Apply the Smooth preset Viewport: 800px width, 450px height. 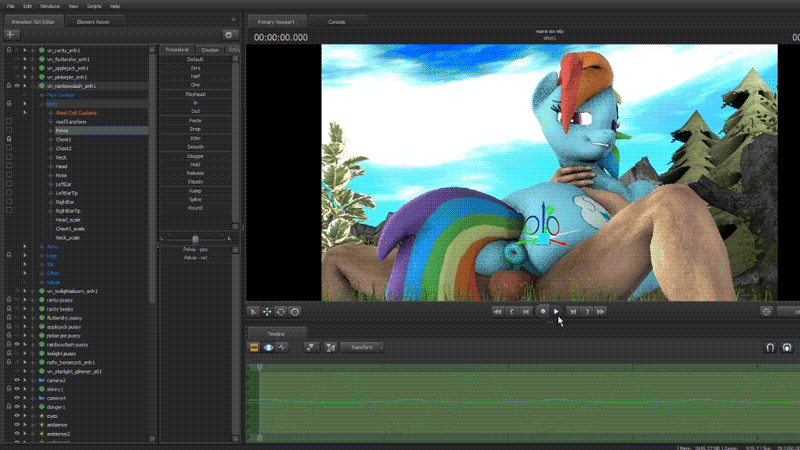coord(195,147)
